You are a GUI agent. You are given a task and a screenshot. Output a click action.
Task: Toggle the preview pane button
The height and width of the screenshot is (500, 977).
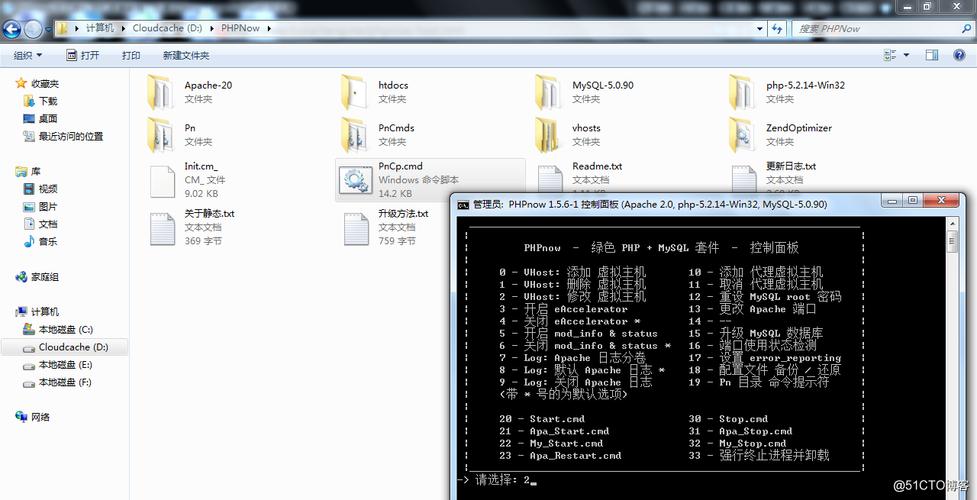932,55
